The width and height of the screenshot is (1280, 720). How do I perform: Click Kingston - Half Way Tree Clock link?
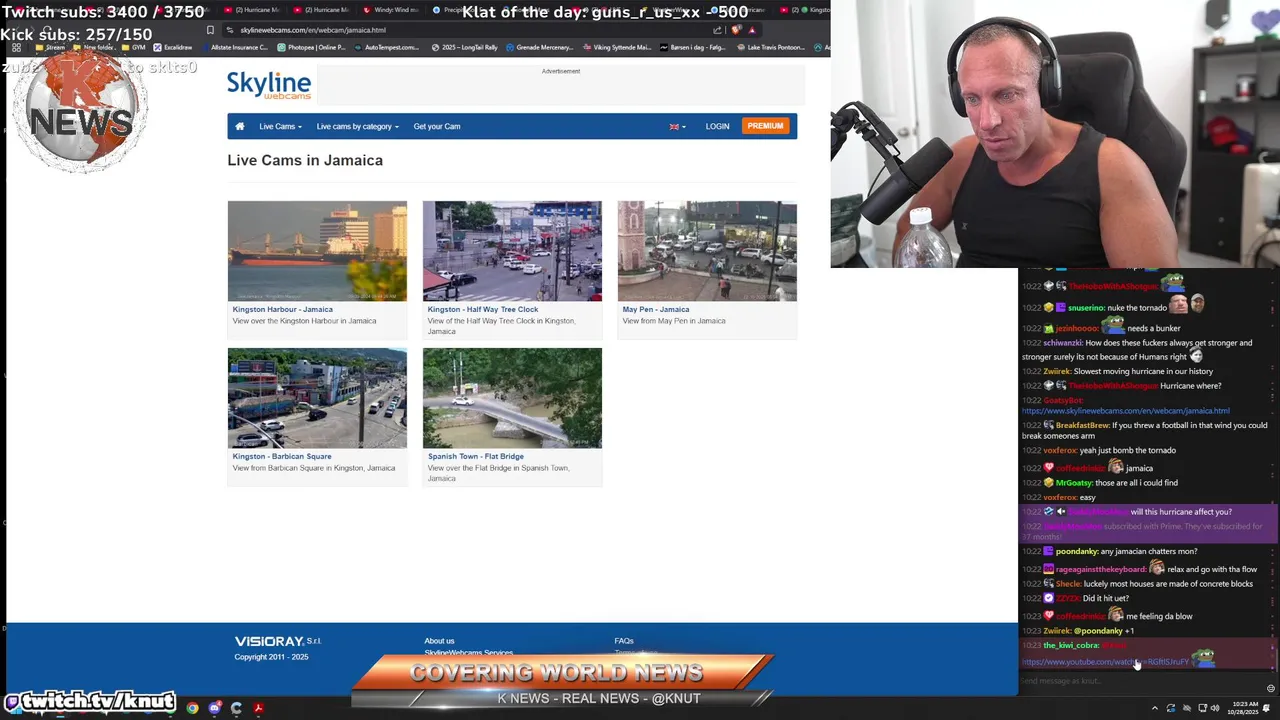[x=483, y=309]
